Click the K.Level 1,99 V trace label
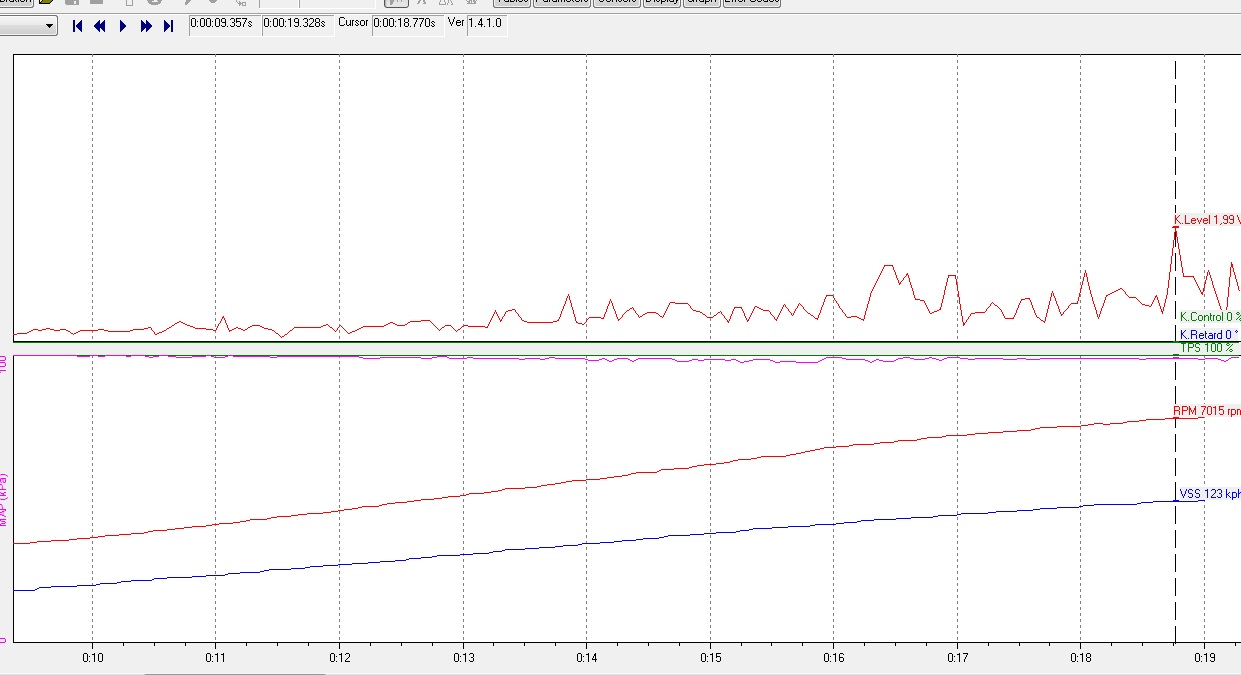 point(1206,220)
